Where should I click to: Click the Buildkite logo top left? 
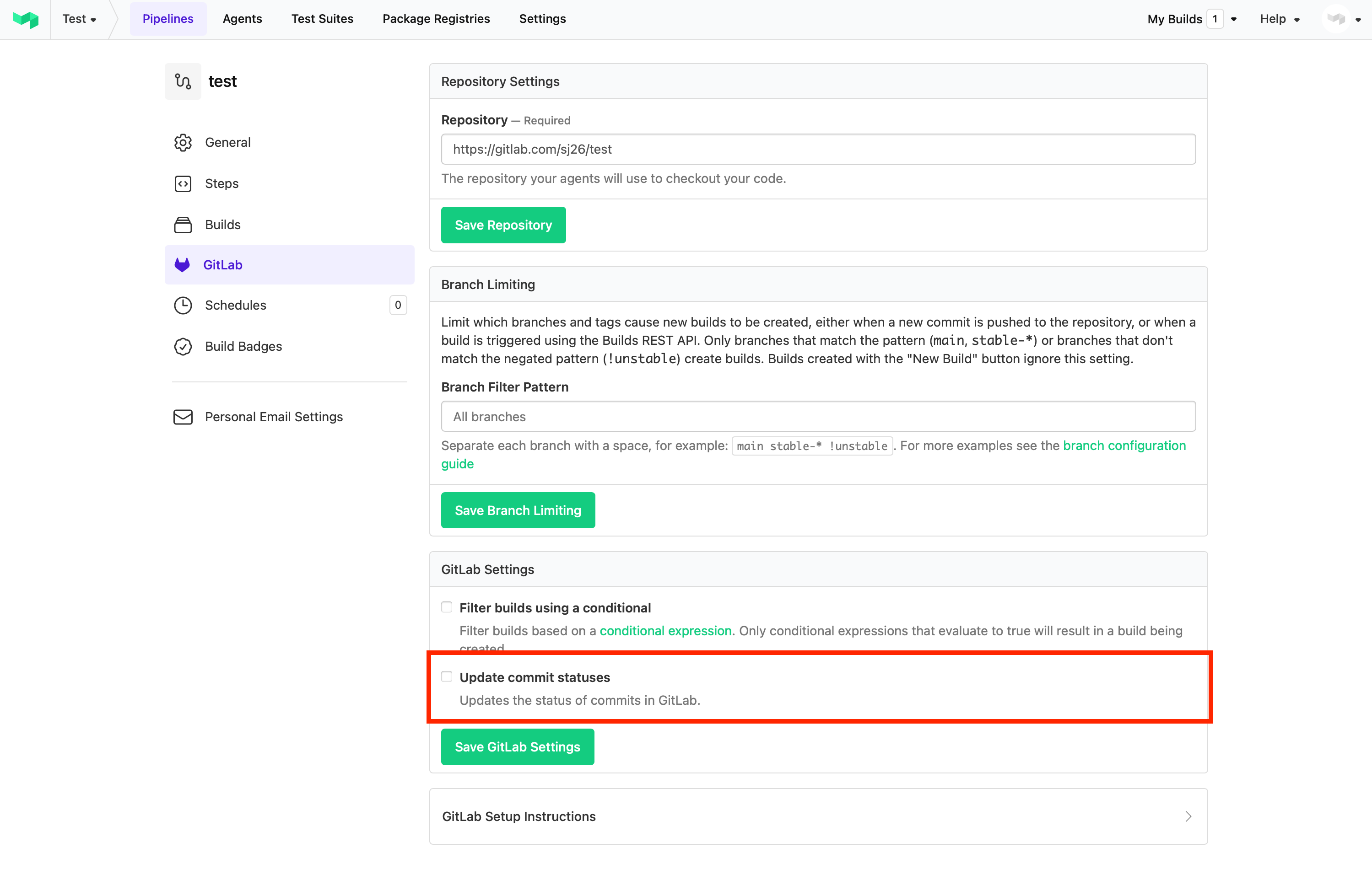25,19
